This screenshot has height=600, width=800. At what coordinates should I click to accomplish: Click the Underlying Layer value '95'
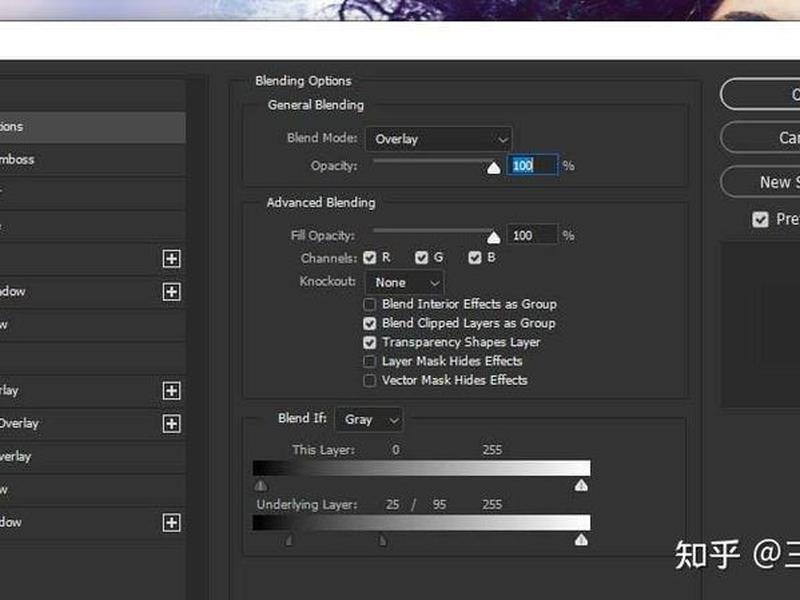(439, 505)
